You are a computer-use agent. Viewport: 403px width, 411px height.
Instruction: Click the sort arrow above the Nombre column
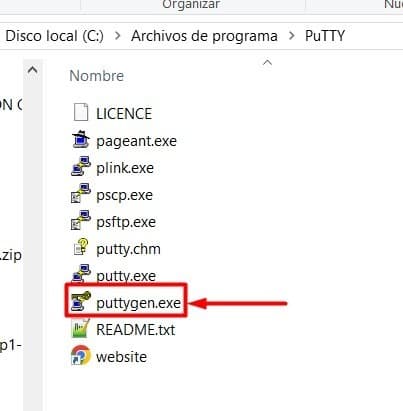coord(267,63)
